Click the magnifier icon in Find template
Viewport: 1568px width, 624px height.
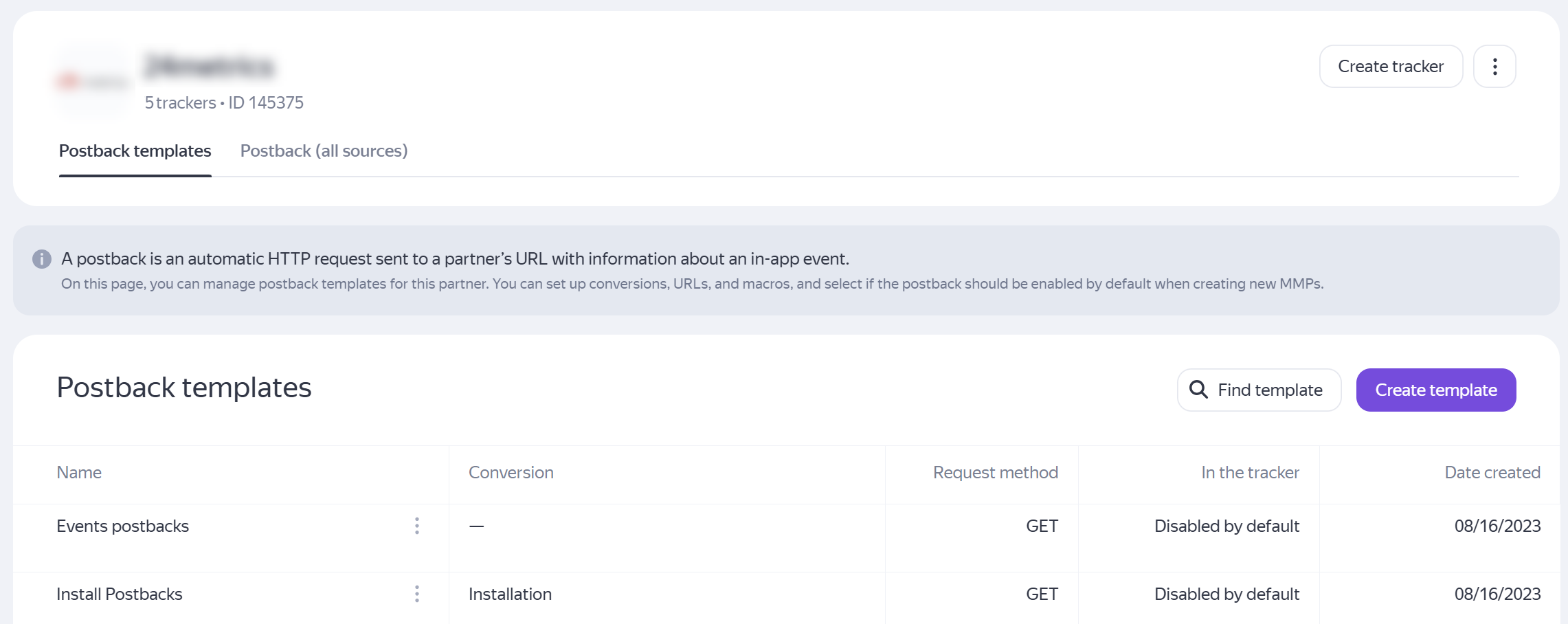click(1198, 390)
